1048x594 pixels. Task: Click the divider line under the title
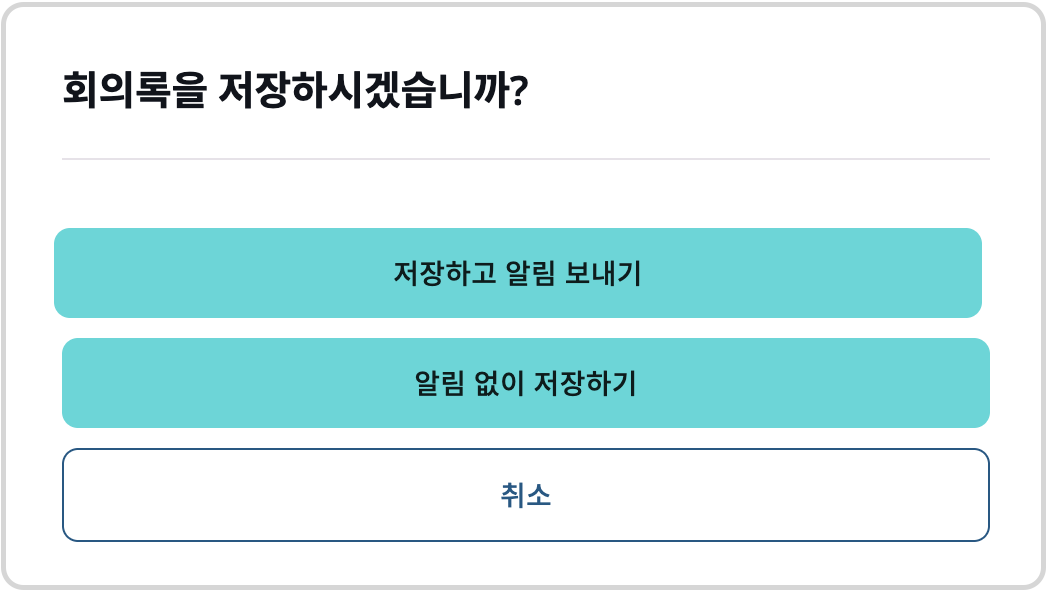pos(523,157)
